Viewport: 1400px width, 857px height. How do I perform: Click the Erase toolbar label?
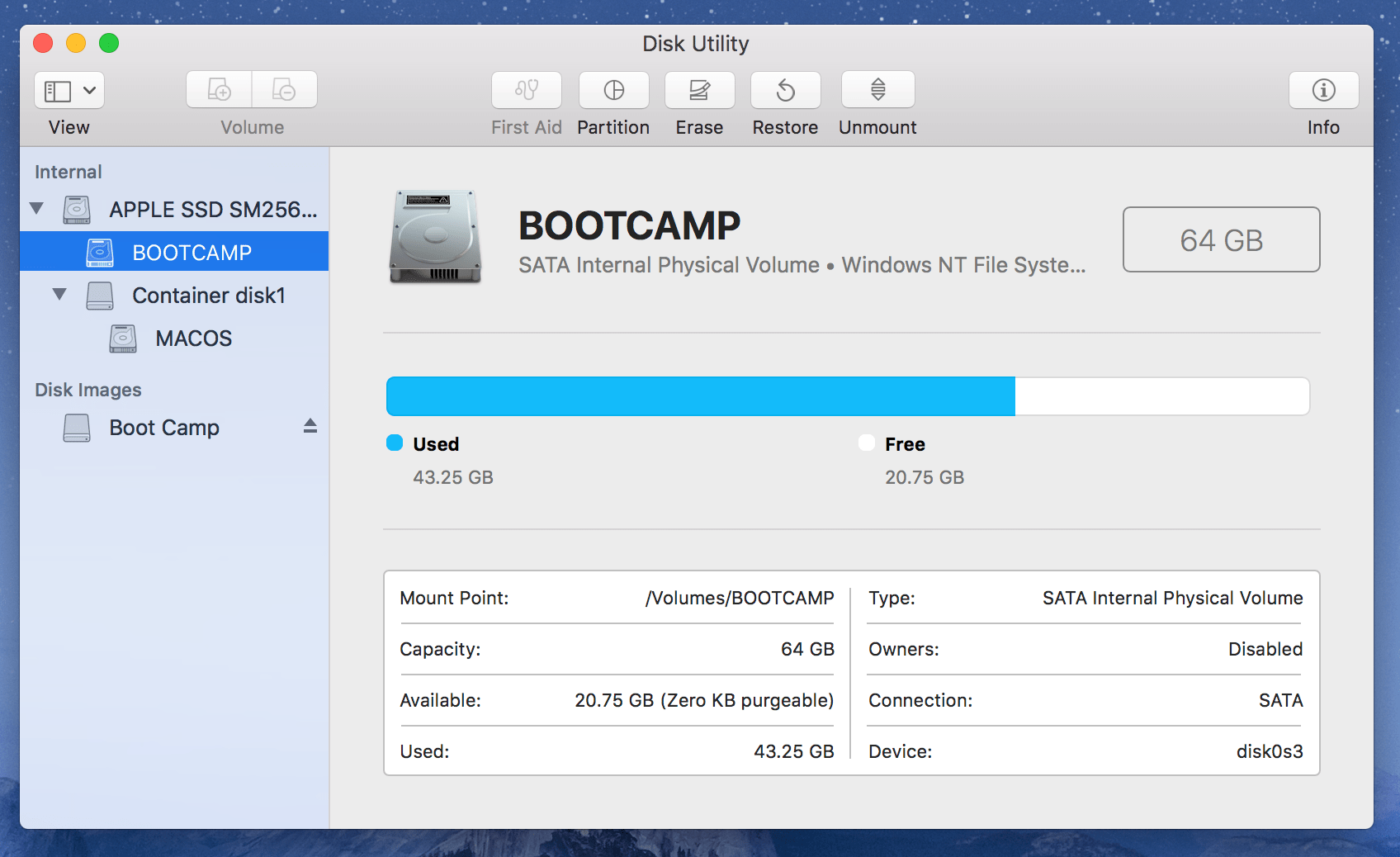point(699,127)
